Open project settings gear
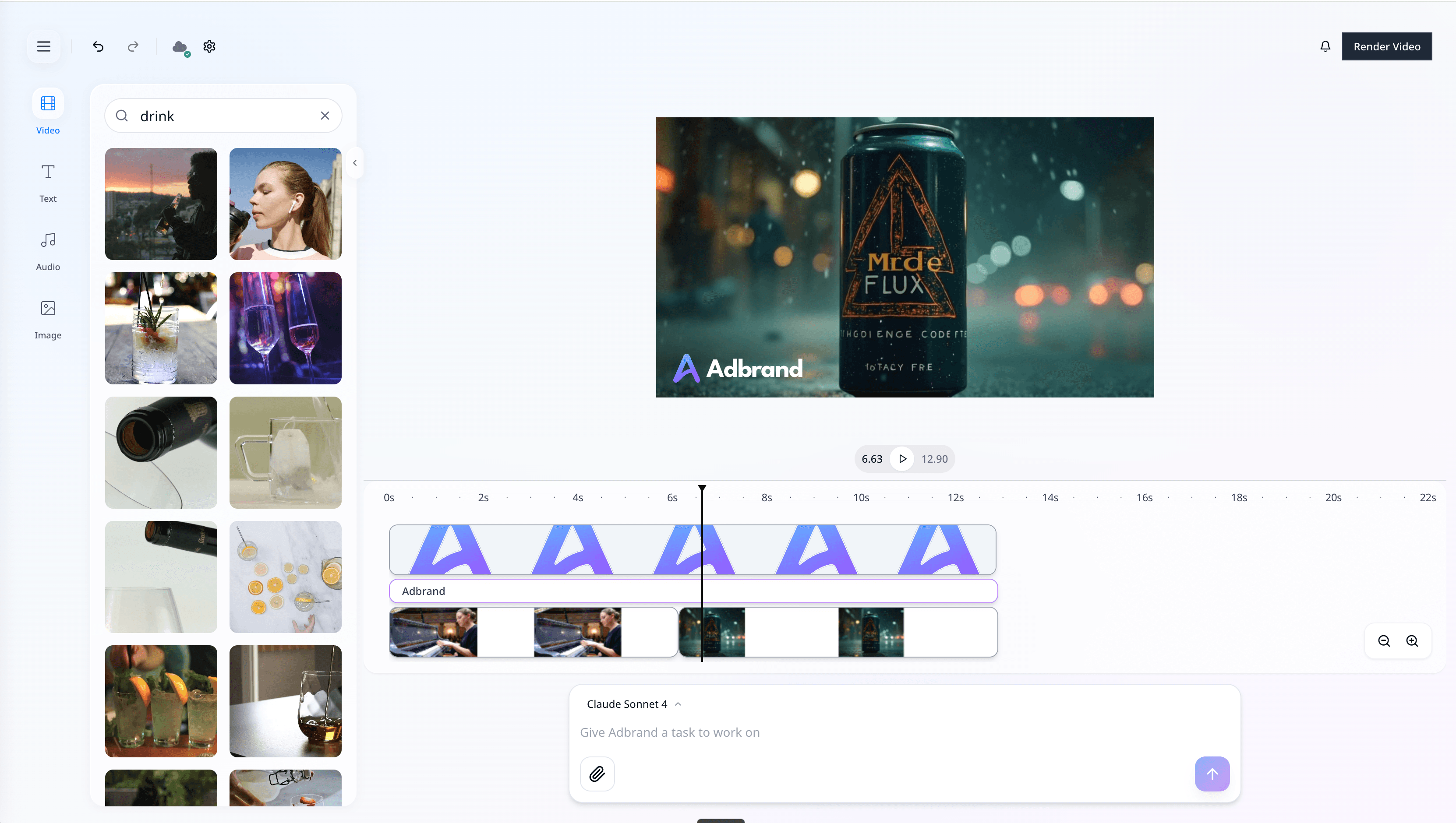 click(x=209, y=46)
